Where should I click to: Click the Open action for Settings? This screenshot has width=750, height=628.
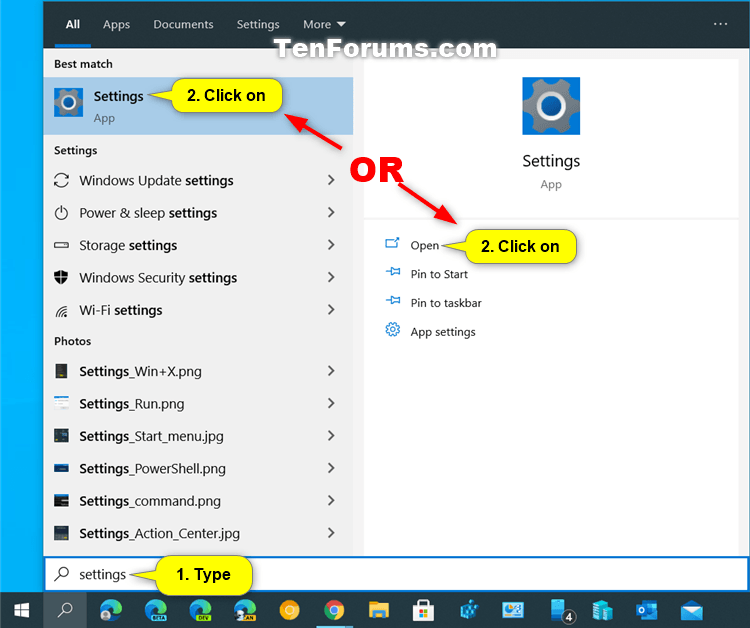click(x=424, y=245)
